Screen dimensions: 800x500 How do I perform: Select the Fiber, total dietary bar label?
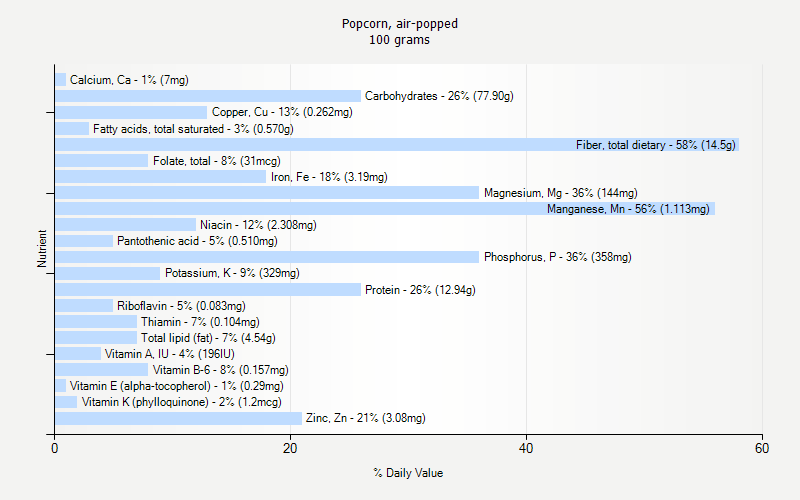655,145
